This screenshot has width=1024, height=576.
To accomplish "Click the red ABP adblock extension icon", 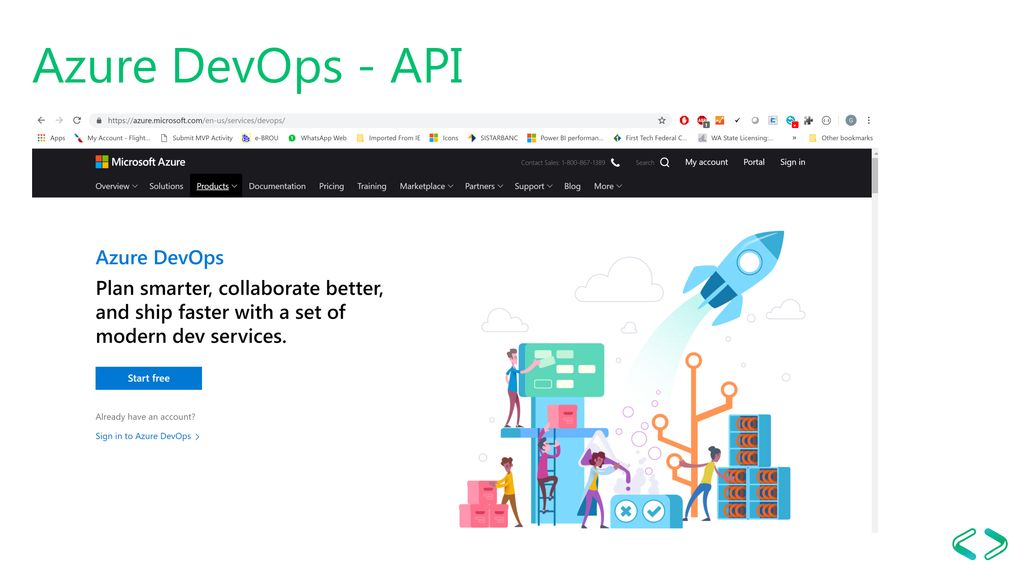I will [702, 121].
